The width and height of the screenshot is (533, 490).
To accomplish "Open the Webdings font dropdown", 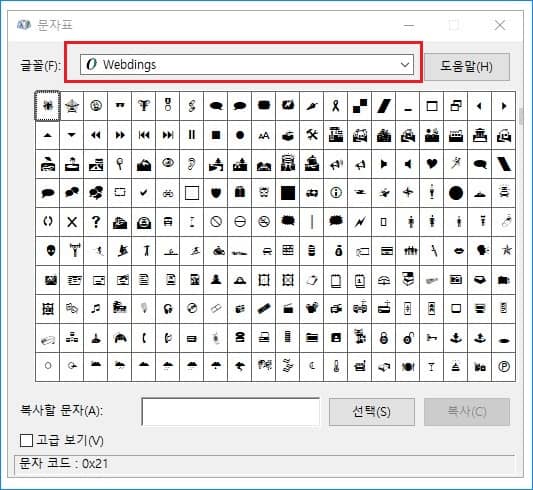I will tap(247, 64).
